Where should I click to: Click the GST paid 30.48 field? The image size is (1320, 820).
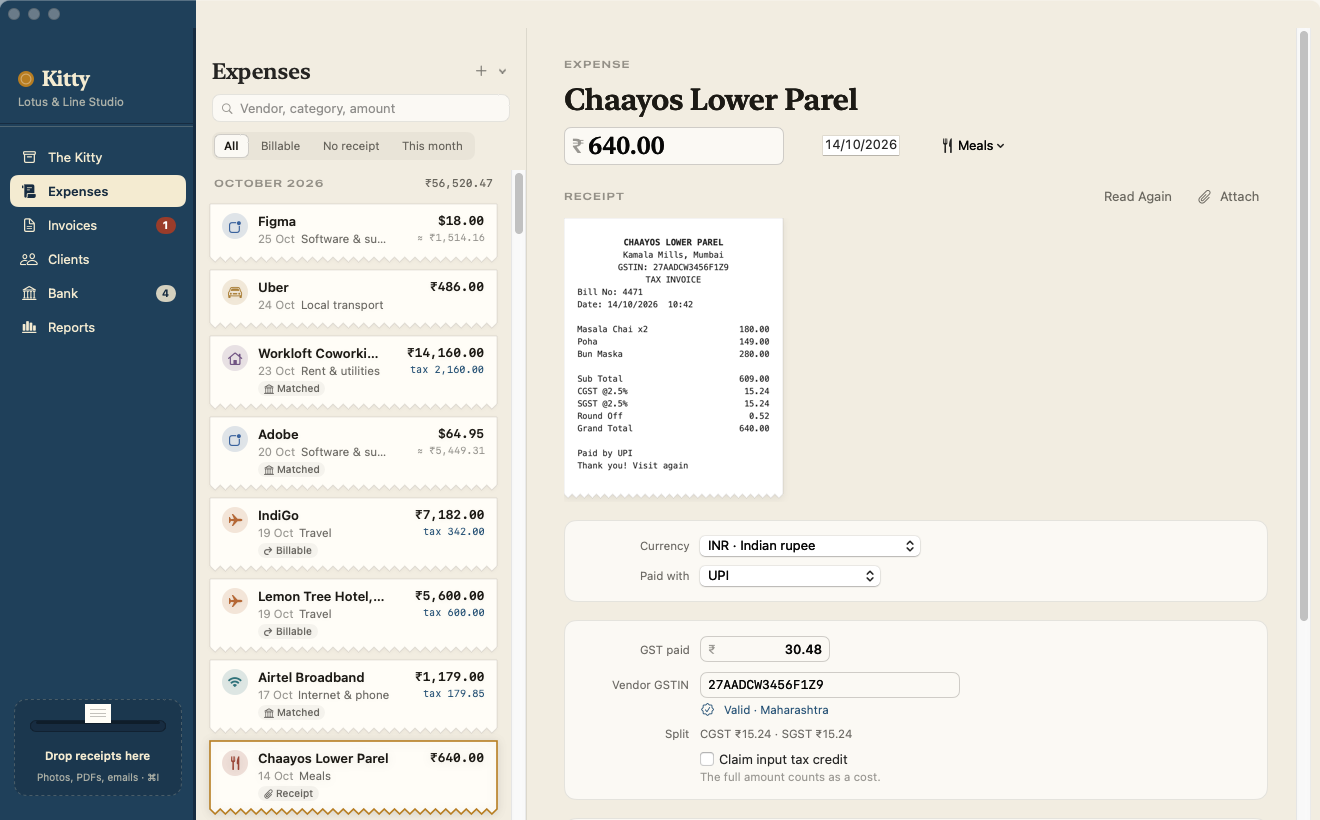pyautogui.click(x=765, y=650)
